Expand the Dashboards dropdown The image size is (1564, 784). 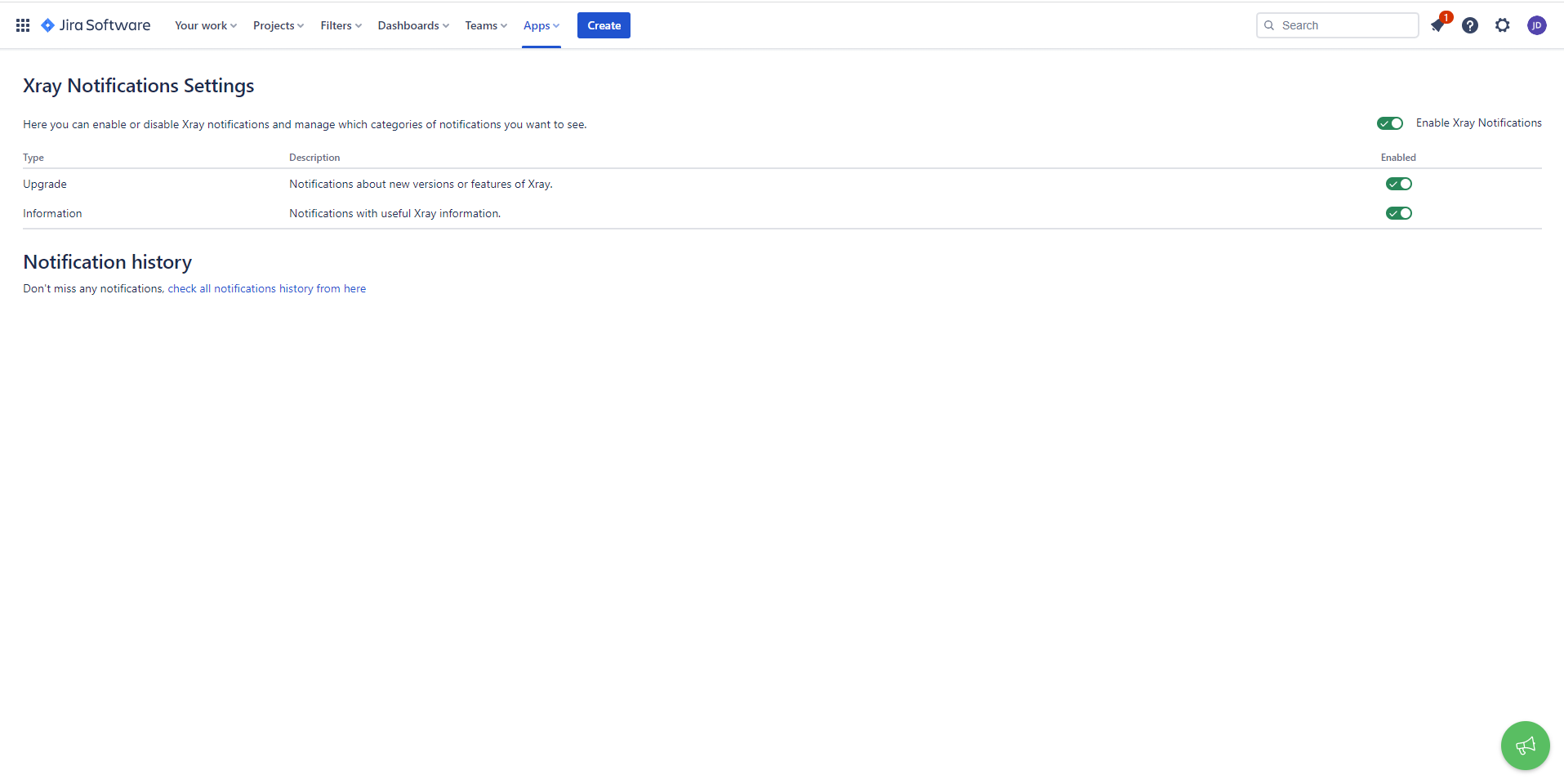413,25
